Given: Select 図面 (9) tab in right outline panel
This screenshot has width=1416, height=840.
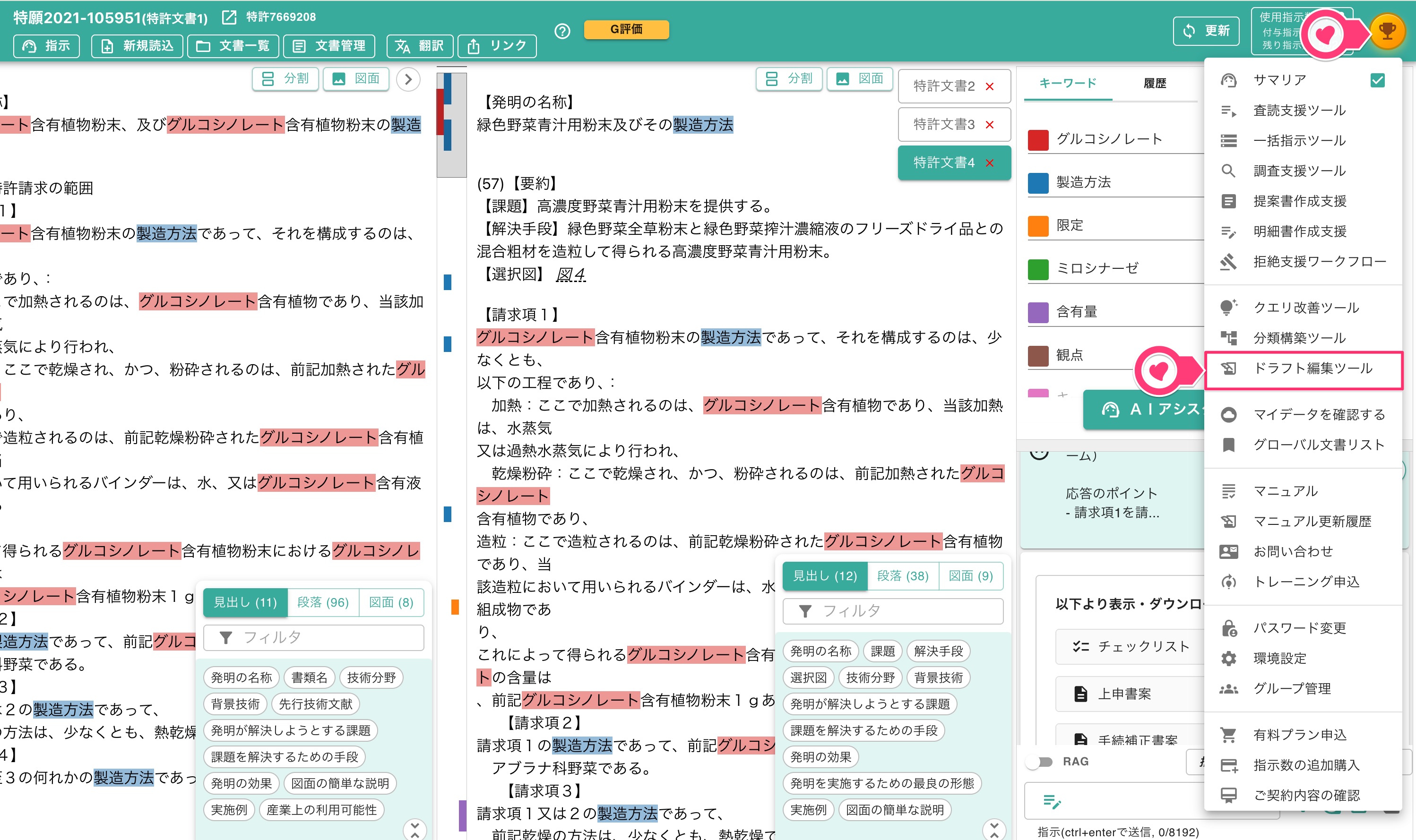Looking at the screenshot, I should coord(970,576).
